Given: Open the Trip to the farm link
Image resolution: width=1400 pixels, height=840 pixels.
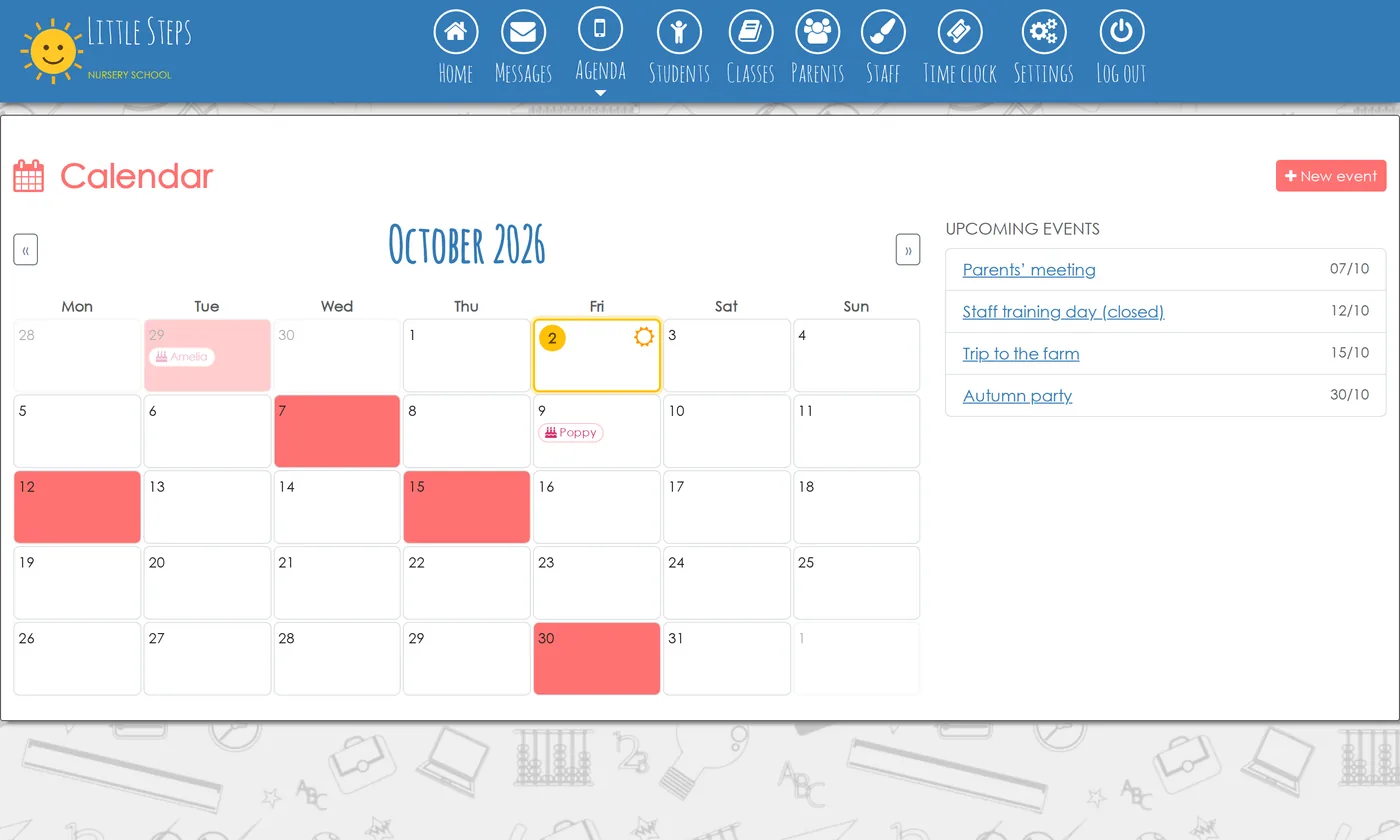Looking at the screenshot, I should click(x=1021, y=354).
